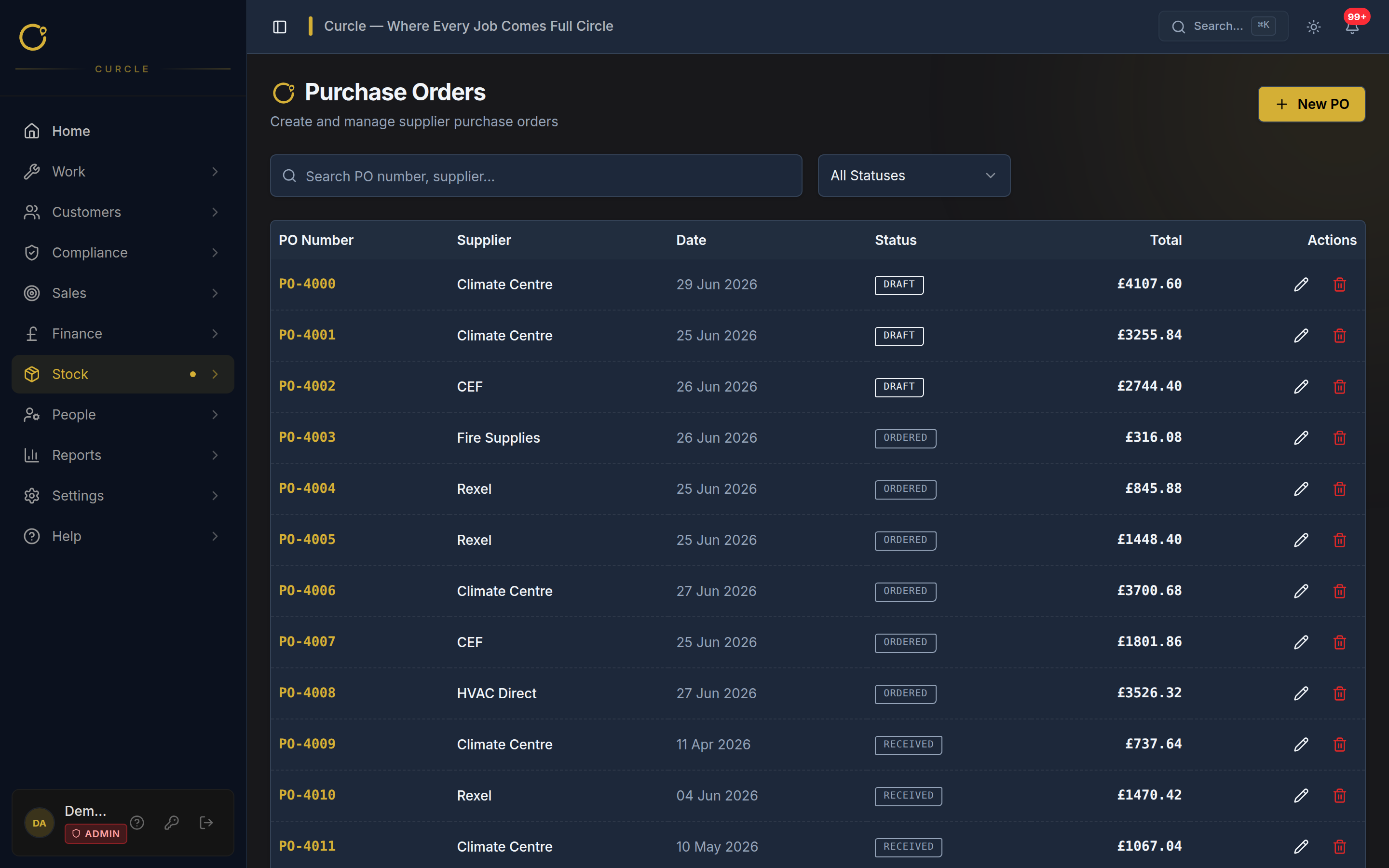Open notifications bell with 99+ badge
This screenshot has height=868, width=1389.
1352,27
